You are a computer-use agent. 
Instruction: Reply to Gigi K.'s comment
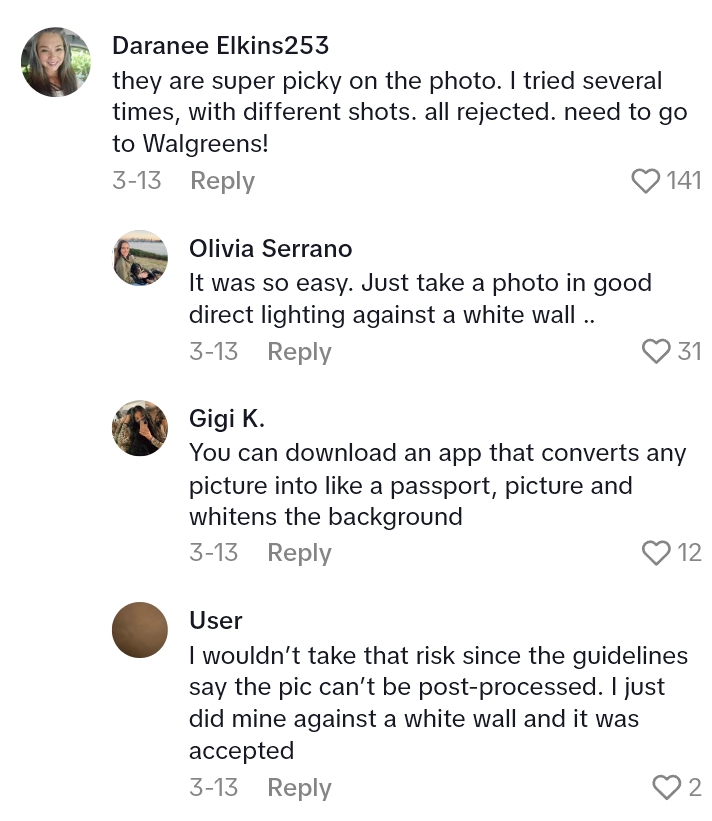(299, 553)
